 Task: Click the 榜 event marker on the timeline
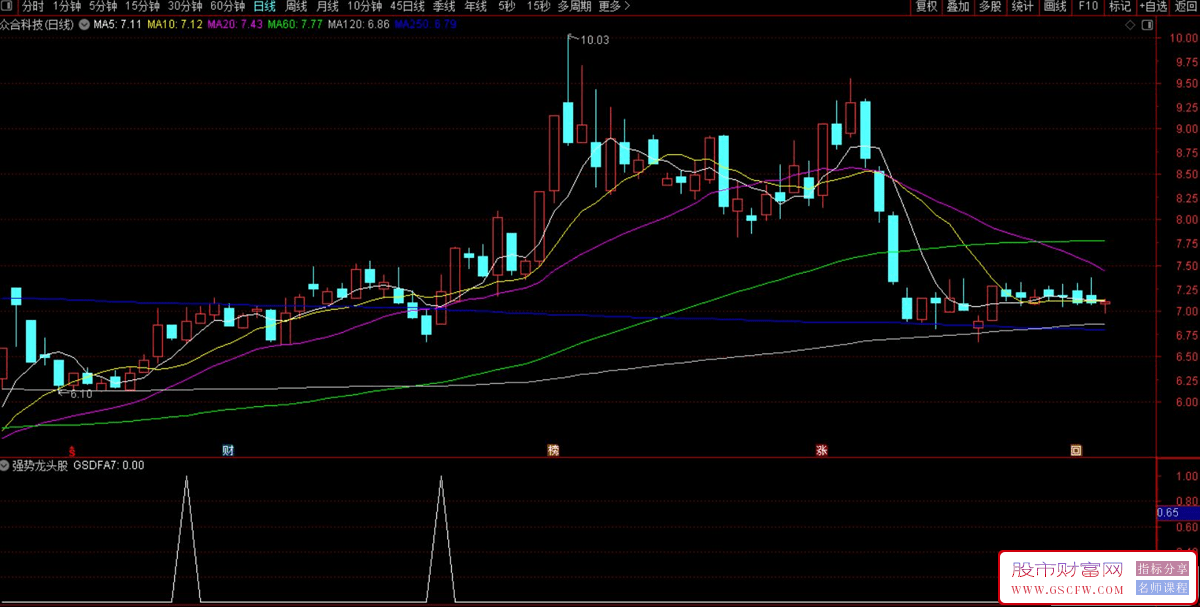pyautogui.click(x=553, y=451)
